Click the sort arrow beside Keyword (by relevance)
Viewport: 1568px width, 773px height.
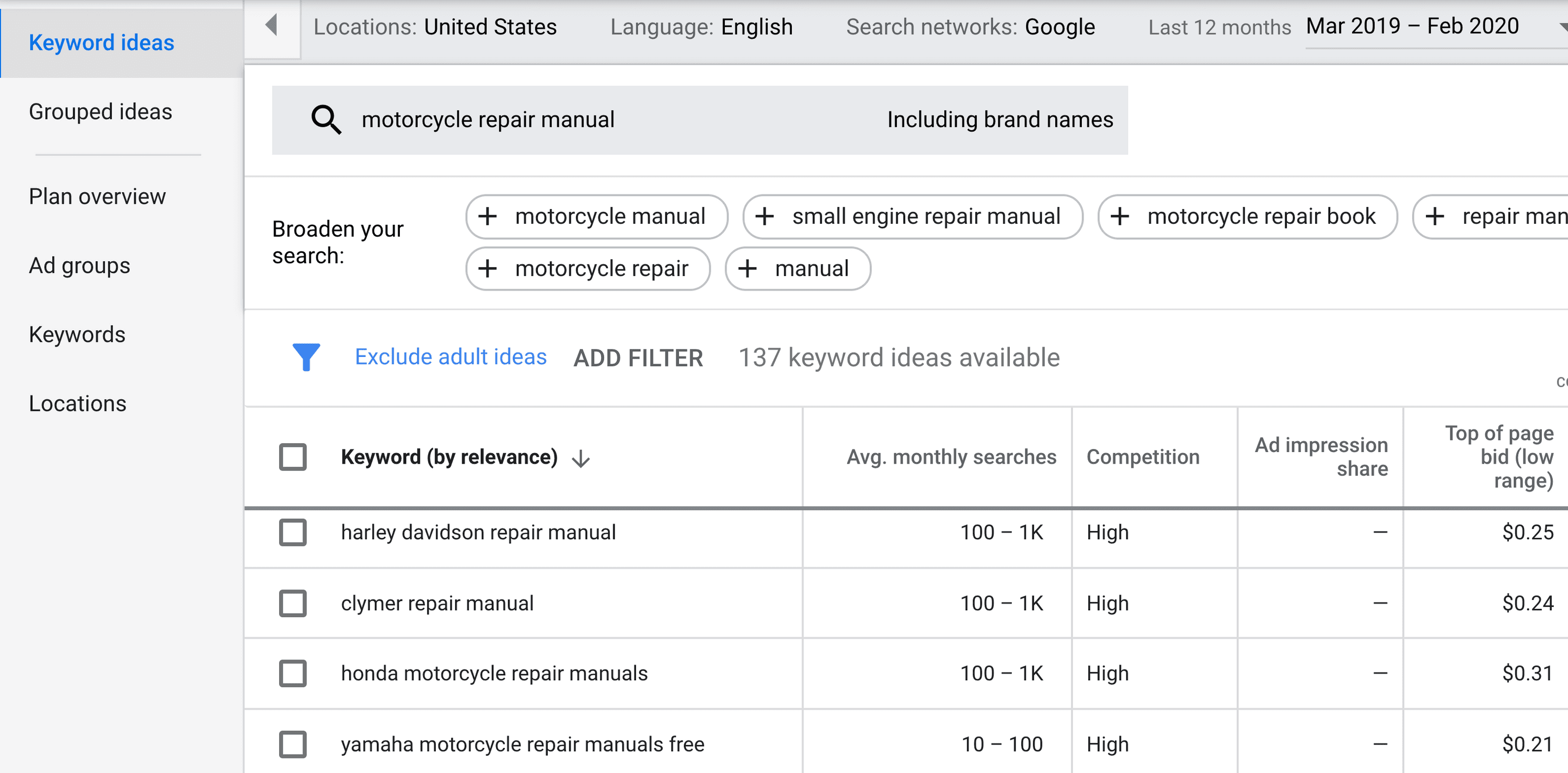coord(581,458)
